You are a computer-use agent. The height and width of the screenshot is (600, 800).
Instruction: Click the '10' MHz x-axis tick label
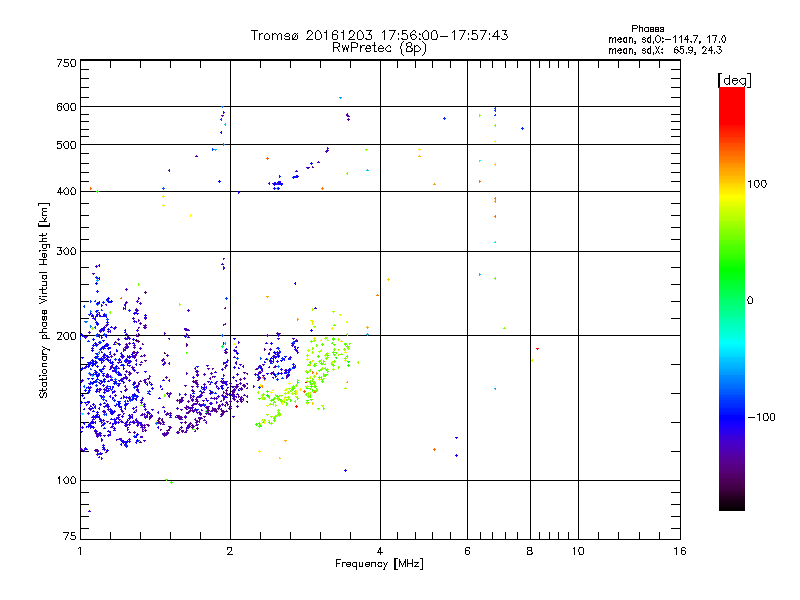(578, 552)
